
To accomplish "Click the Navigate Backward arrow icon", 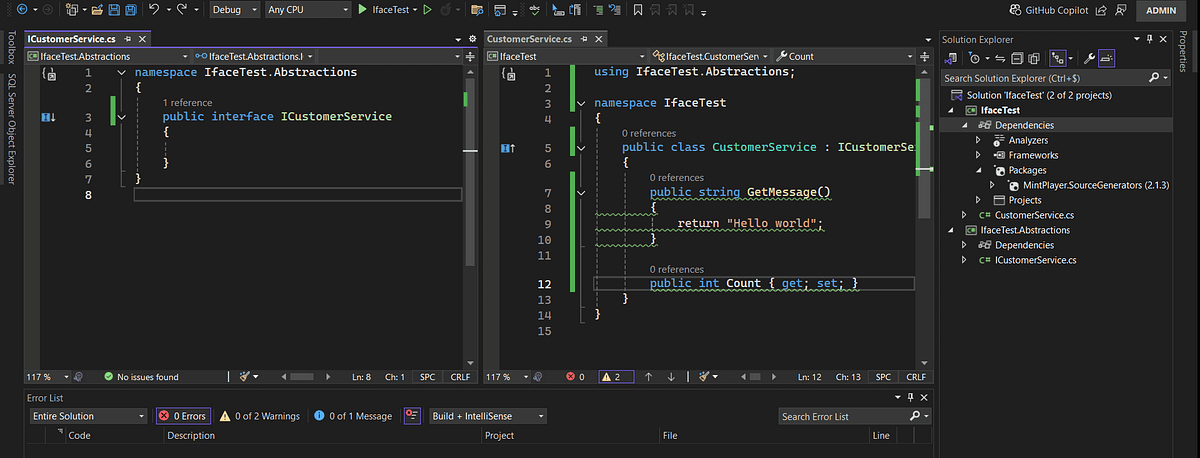I will pyautogui.click(x=21, y=10).
